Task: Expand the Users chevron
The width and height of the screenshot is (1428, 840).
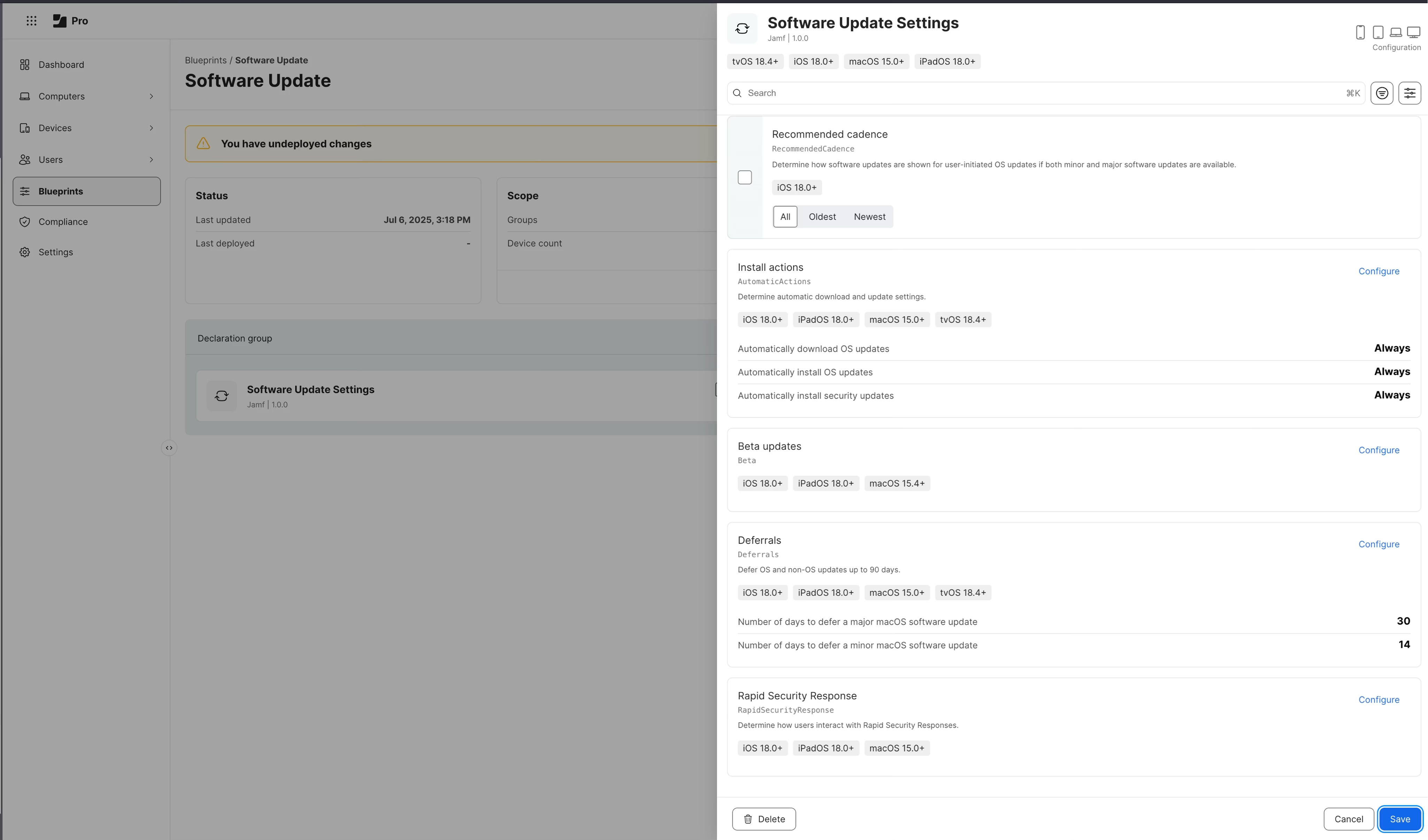Action: pos(151,160)
